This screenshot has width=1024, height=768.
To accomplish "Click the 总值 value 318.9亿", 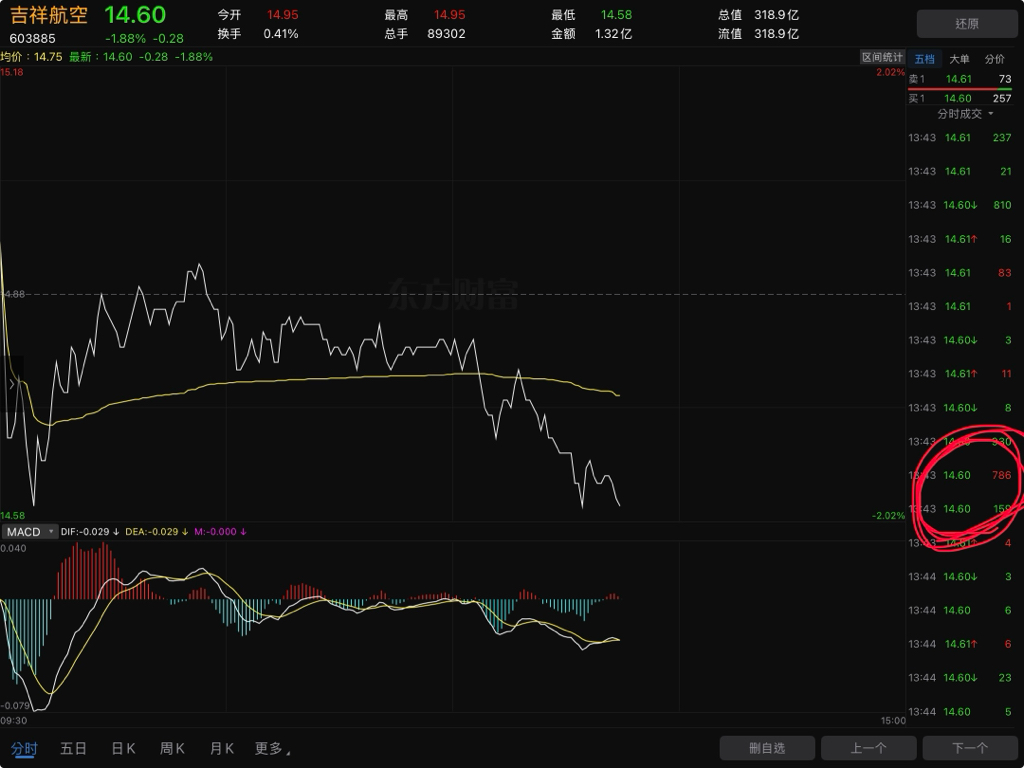I will coord(776,14).
